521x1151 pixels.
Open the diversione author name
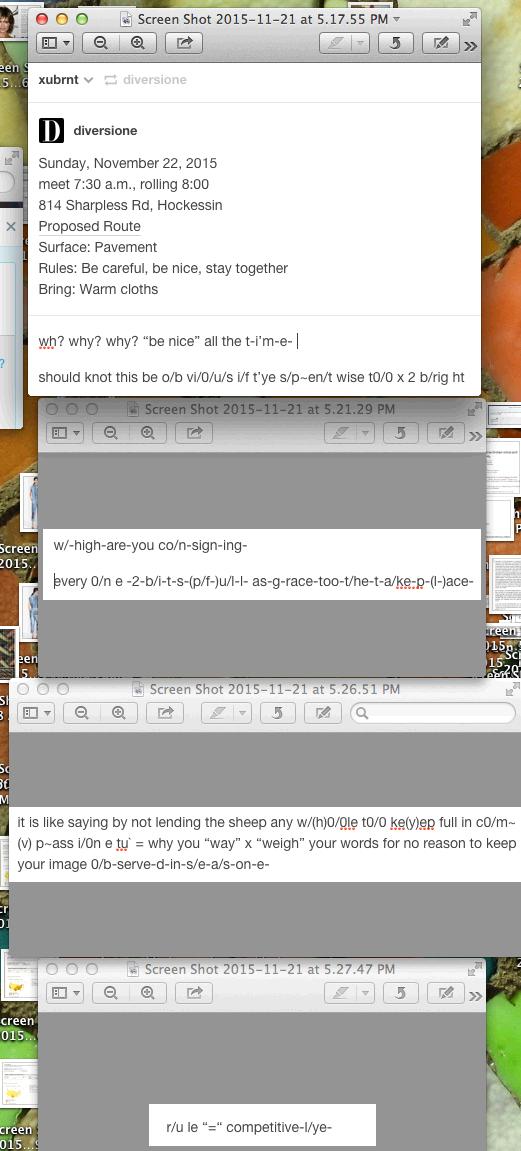click(x=105, y=131)
